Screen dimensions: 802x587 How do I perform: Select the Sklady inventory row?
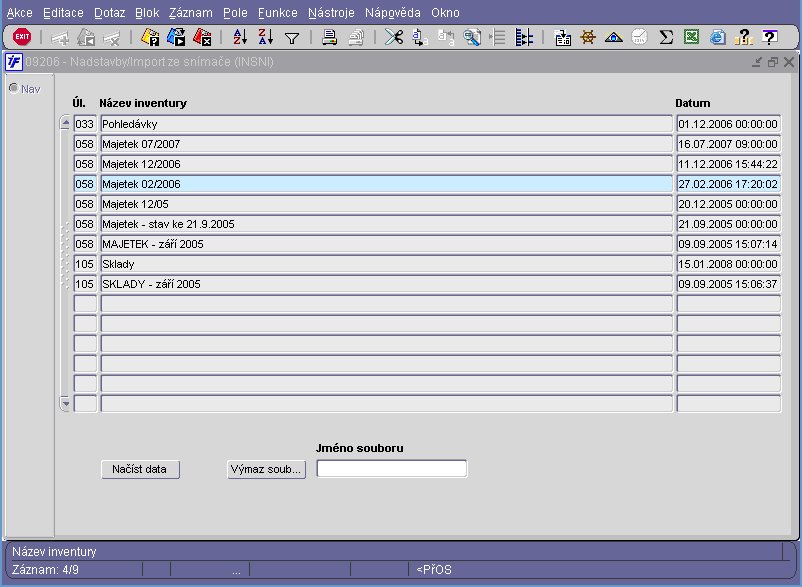[x=386, y=264]
